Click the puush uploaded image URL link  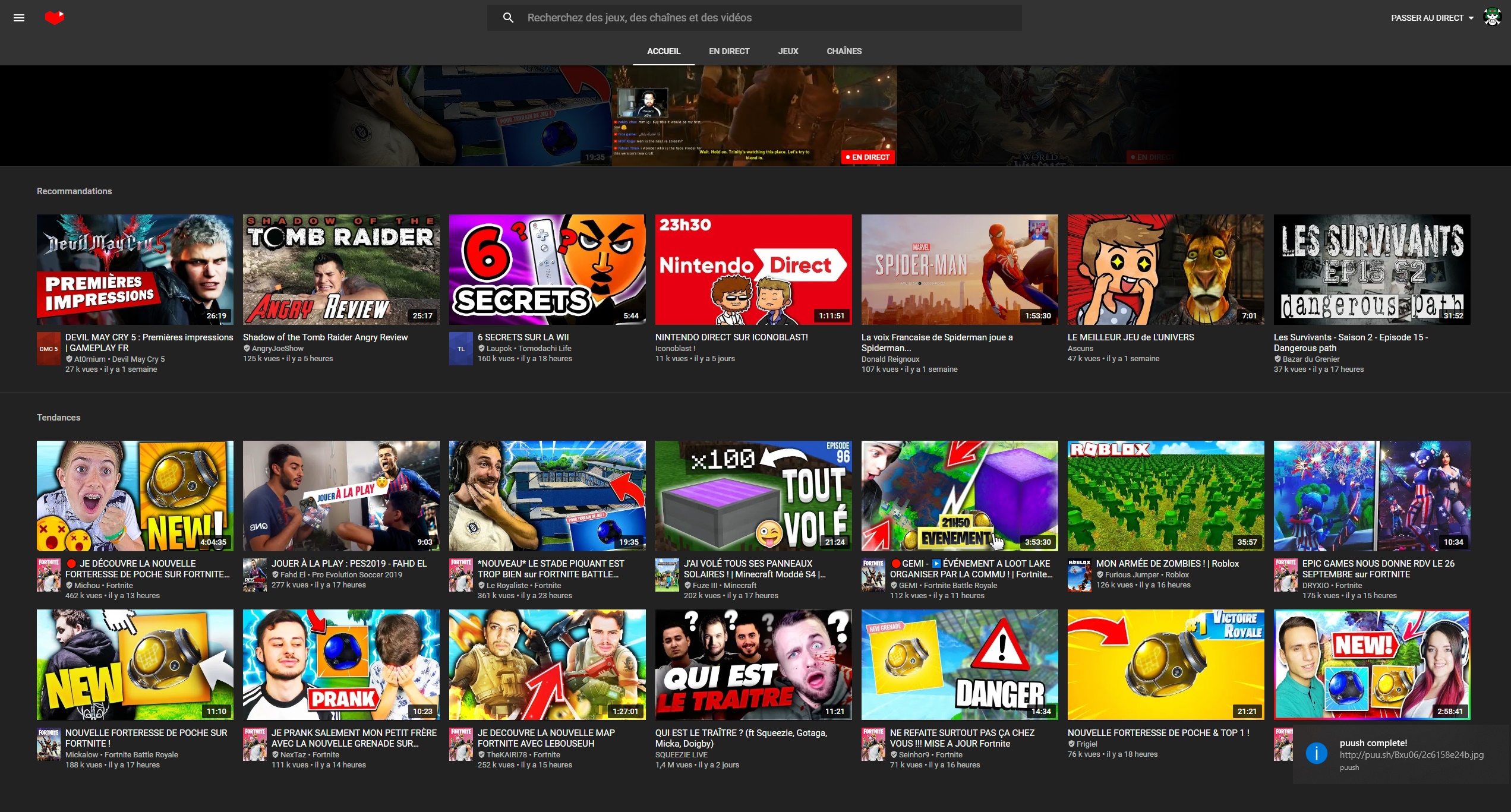tap(1411, 755)
